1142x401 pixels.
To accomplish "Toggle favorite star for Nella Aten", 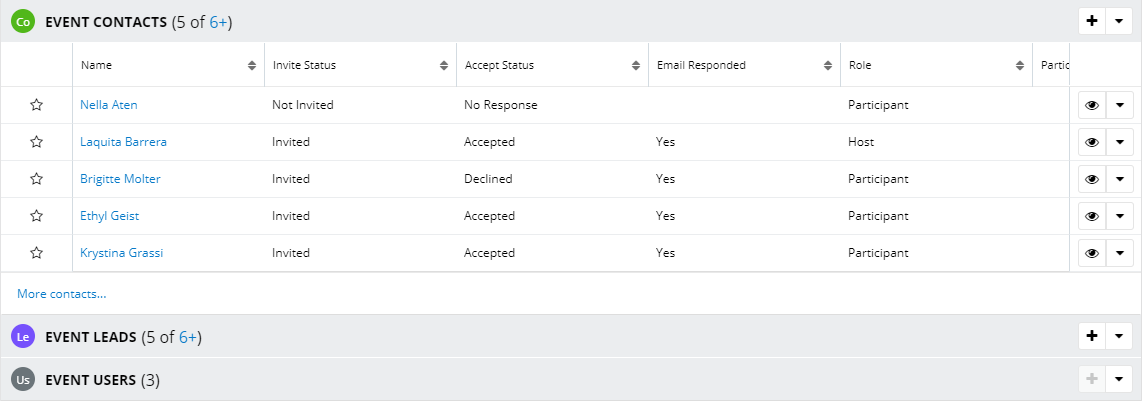I will [x=36, y=105].
